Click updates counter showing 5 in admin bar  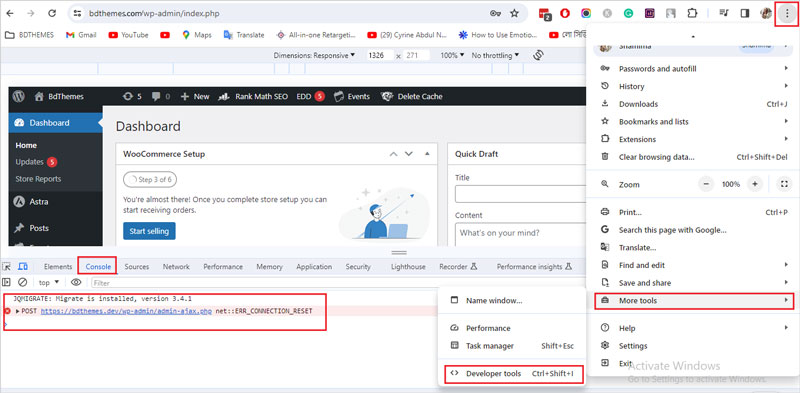pos(133,96)
